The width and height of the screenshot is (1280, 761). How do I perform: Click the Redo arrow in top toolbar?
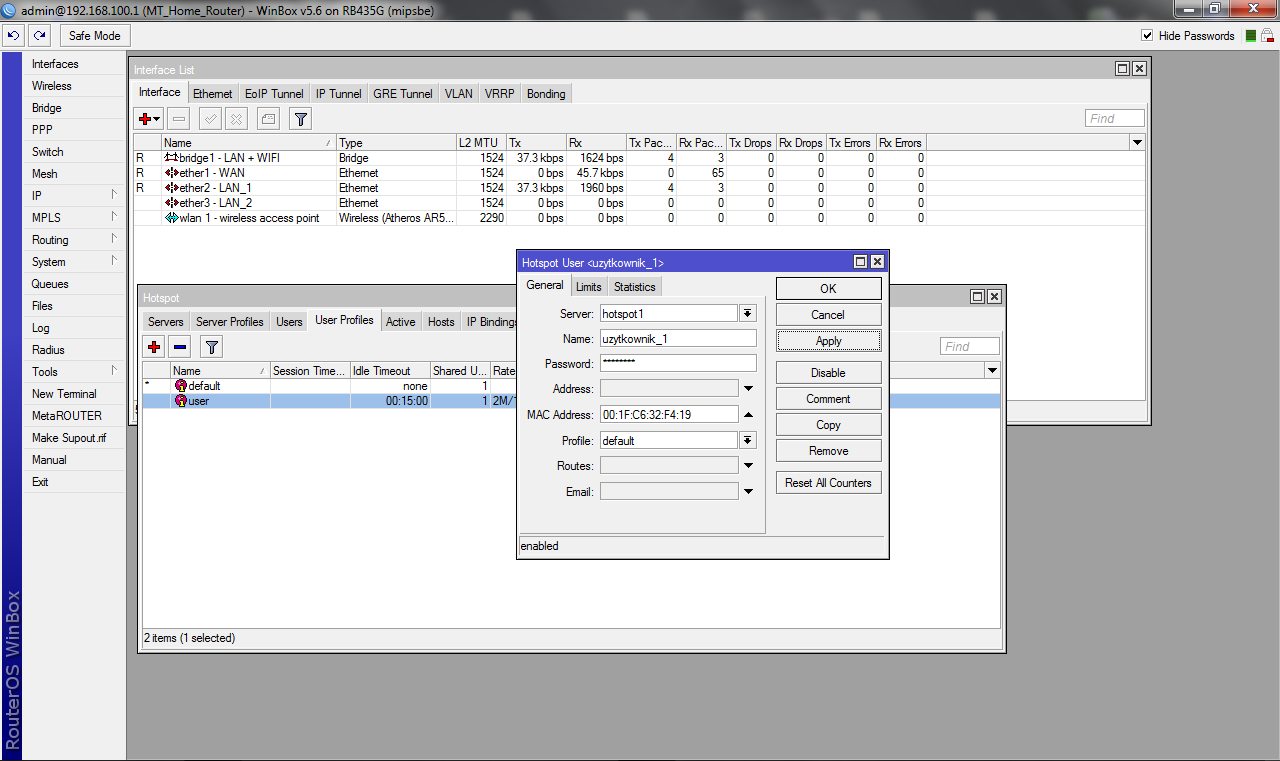(39, 36)
